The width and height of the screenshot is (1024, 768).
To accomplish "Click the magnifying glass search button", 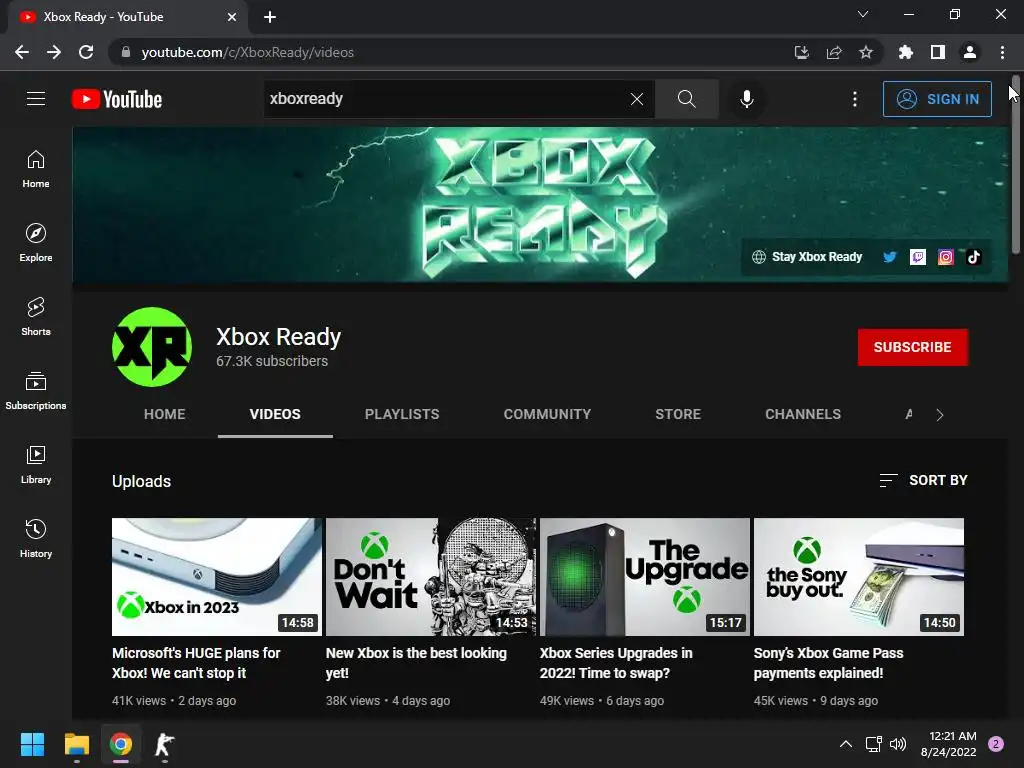I will click(686, 99).
